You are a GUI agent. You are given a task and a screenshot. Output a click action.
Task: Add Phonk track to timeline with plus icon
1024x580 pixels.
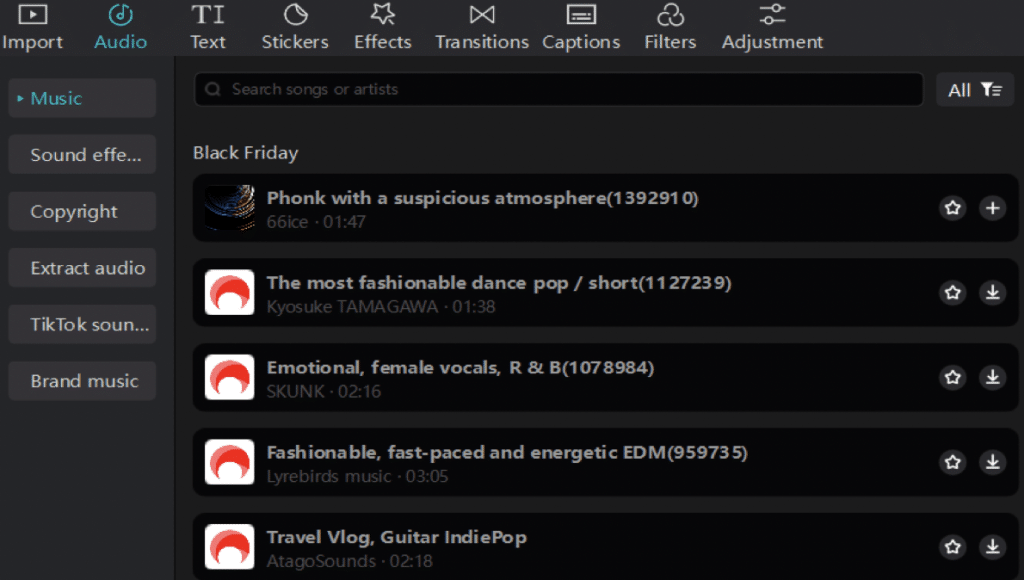[x=993, y=208]
